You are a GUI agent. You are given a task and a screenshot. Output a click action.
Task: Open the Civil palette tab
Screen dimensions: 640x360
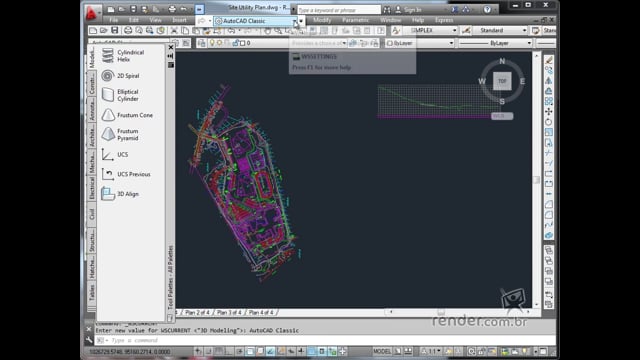92,214
